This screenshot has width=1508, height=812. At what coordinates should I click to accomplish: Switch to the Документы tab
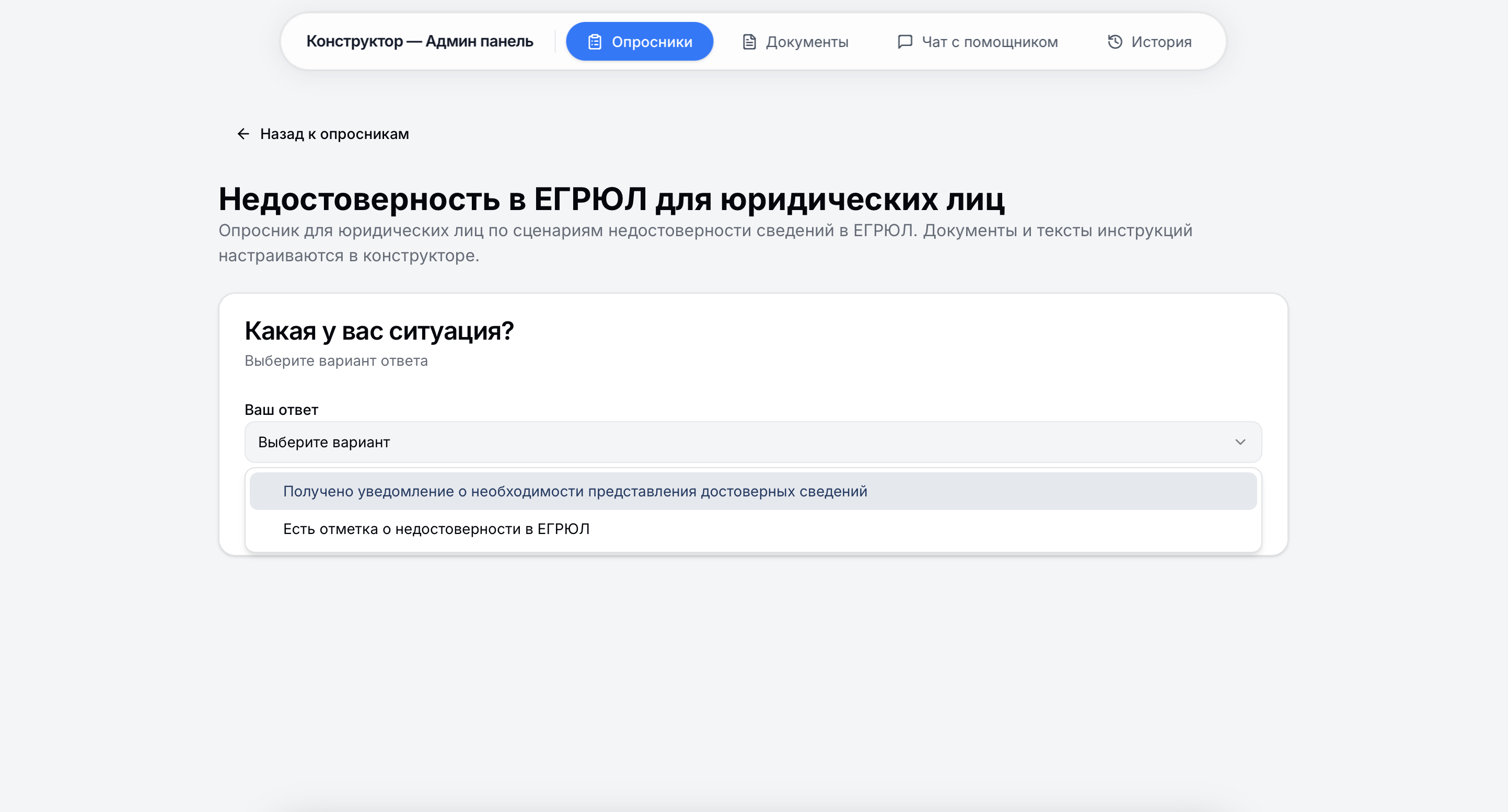tap(795, 42)
